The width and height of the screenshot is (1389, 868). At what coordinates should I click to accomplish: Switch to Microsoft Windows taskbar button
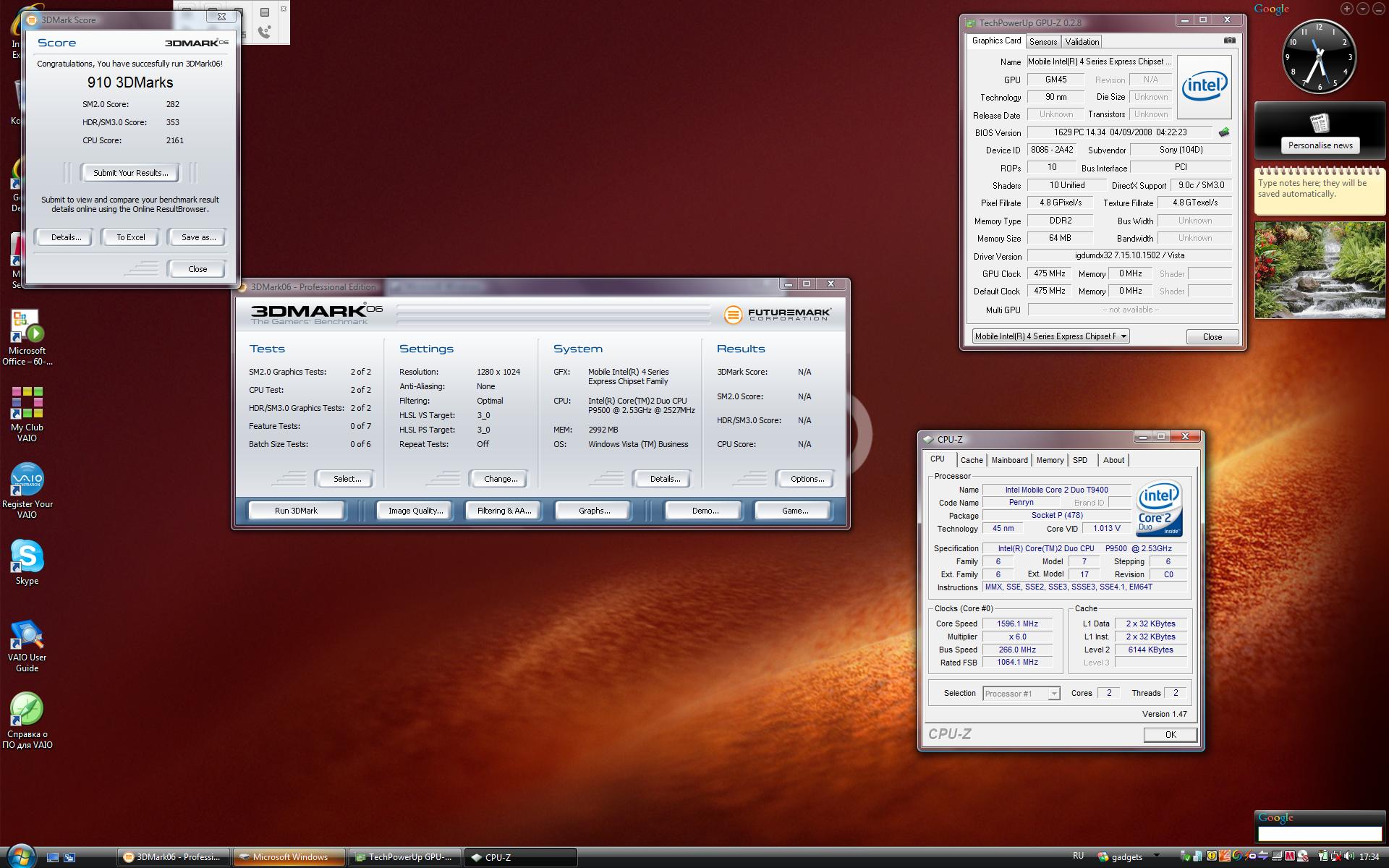[x=289, y=857]
